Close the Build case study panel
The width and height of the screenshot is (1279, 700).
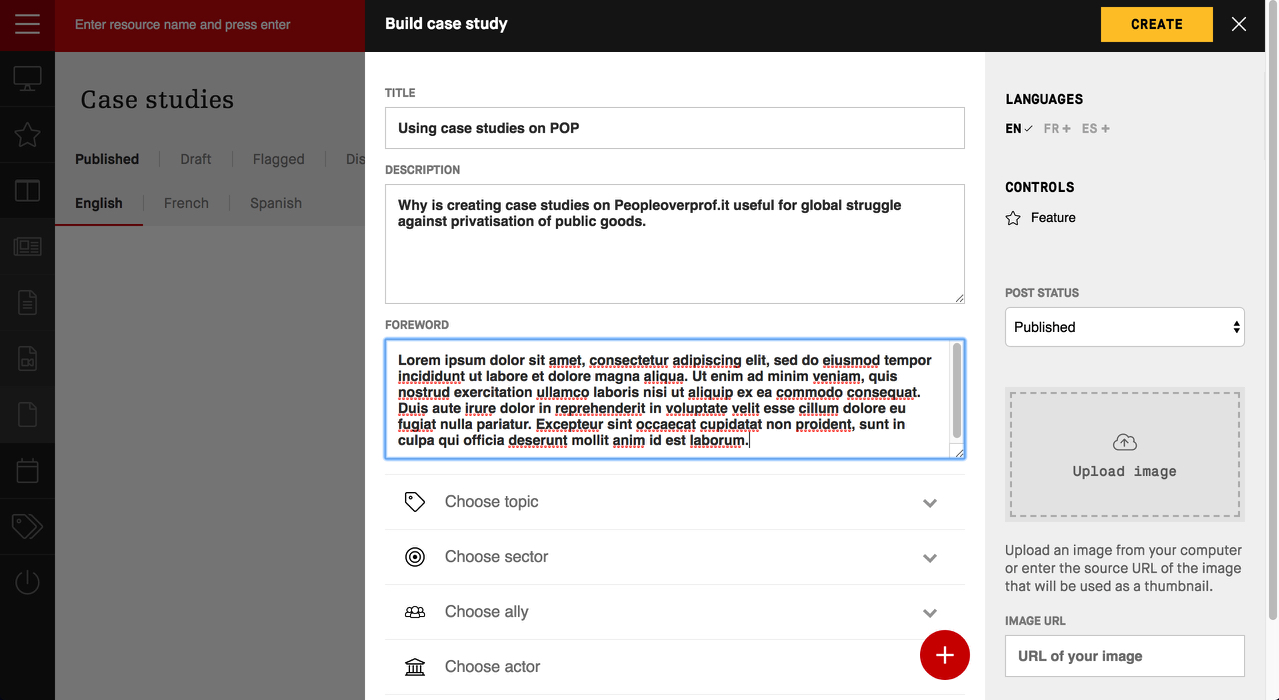[1239, 24]
